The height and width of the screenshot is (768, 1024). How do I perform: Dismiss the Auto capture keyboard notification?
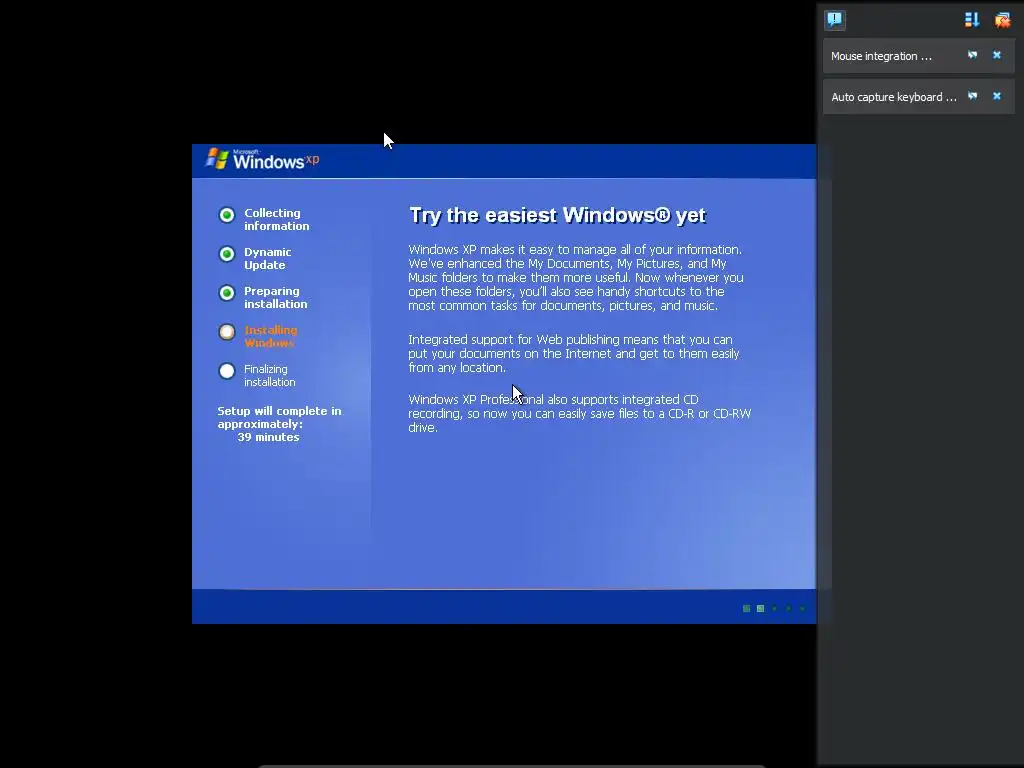pos(997,97)
